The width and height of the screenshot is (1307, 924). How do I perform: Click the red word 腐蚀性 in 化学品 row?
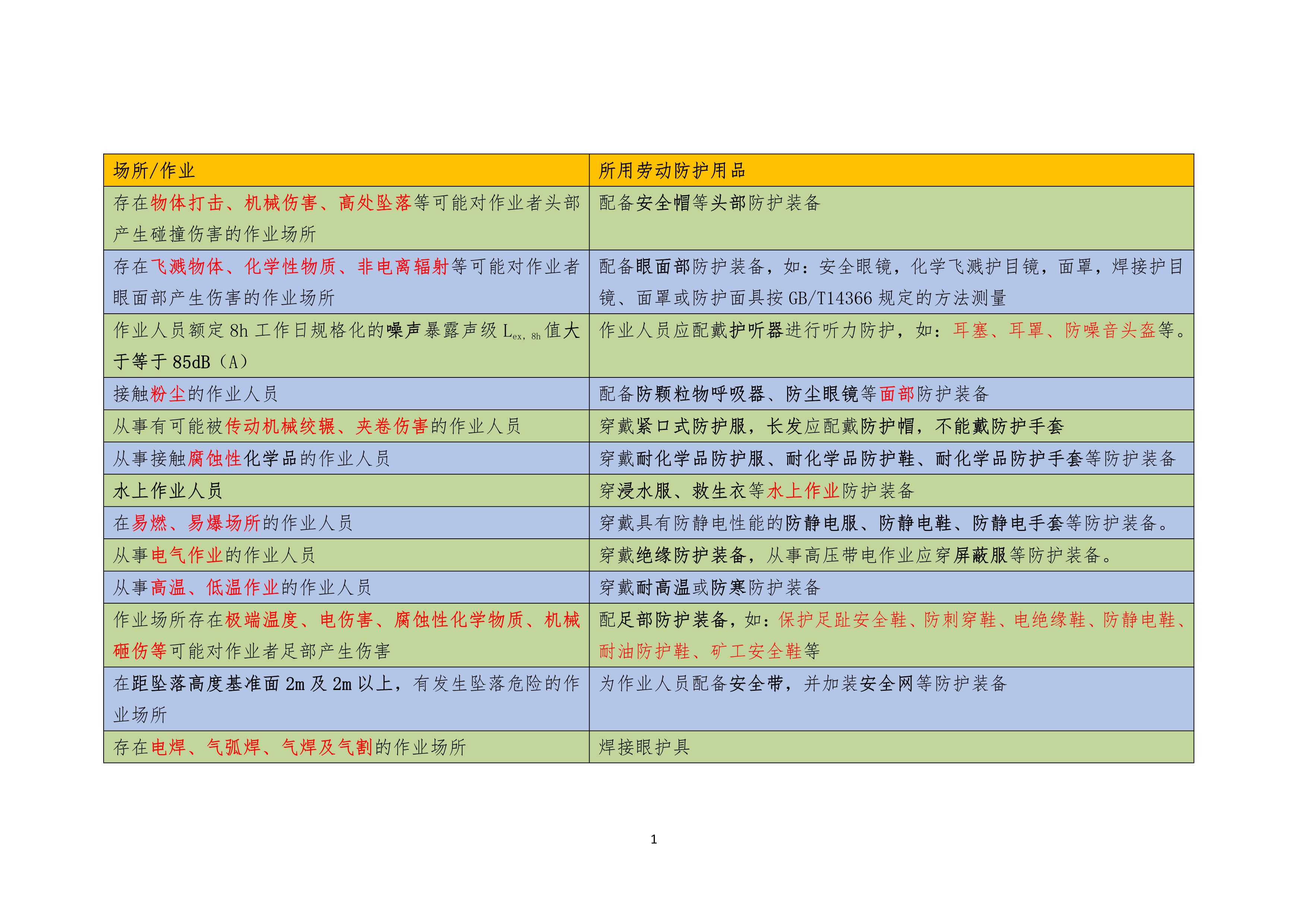pos(215,459)
